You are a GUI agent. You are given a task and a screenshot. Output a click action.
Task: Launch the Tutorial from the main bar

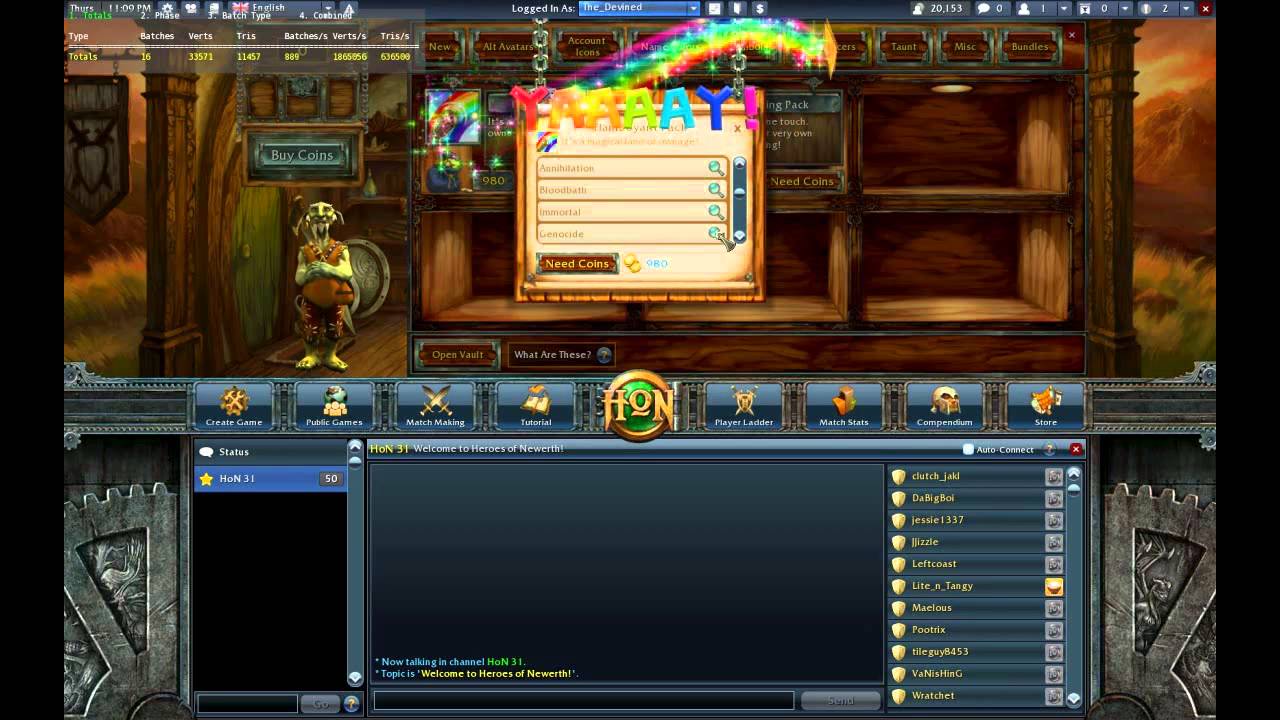click(x=536, y=406)
